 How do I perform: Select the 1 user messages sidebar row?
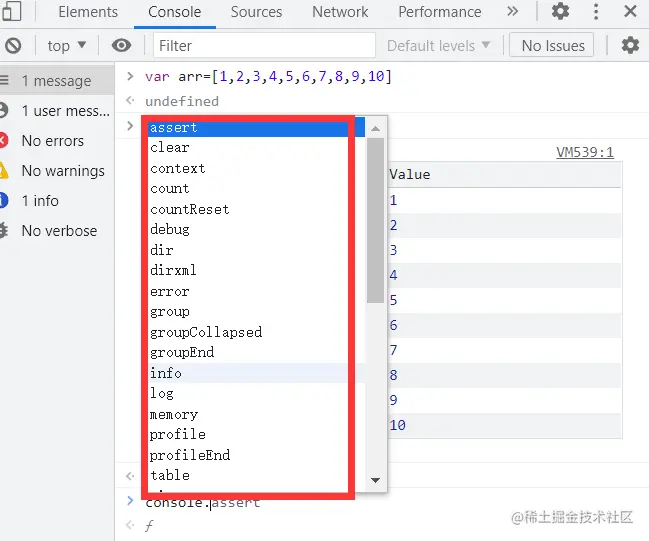click(x=57, y=111)
